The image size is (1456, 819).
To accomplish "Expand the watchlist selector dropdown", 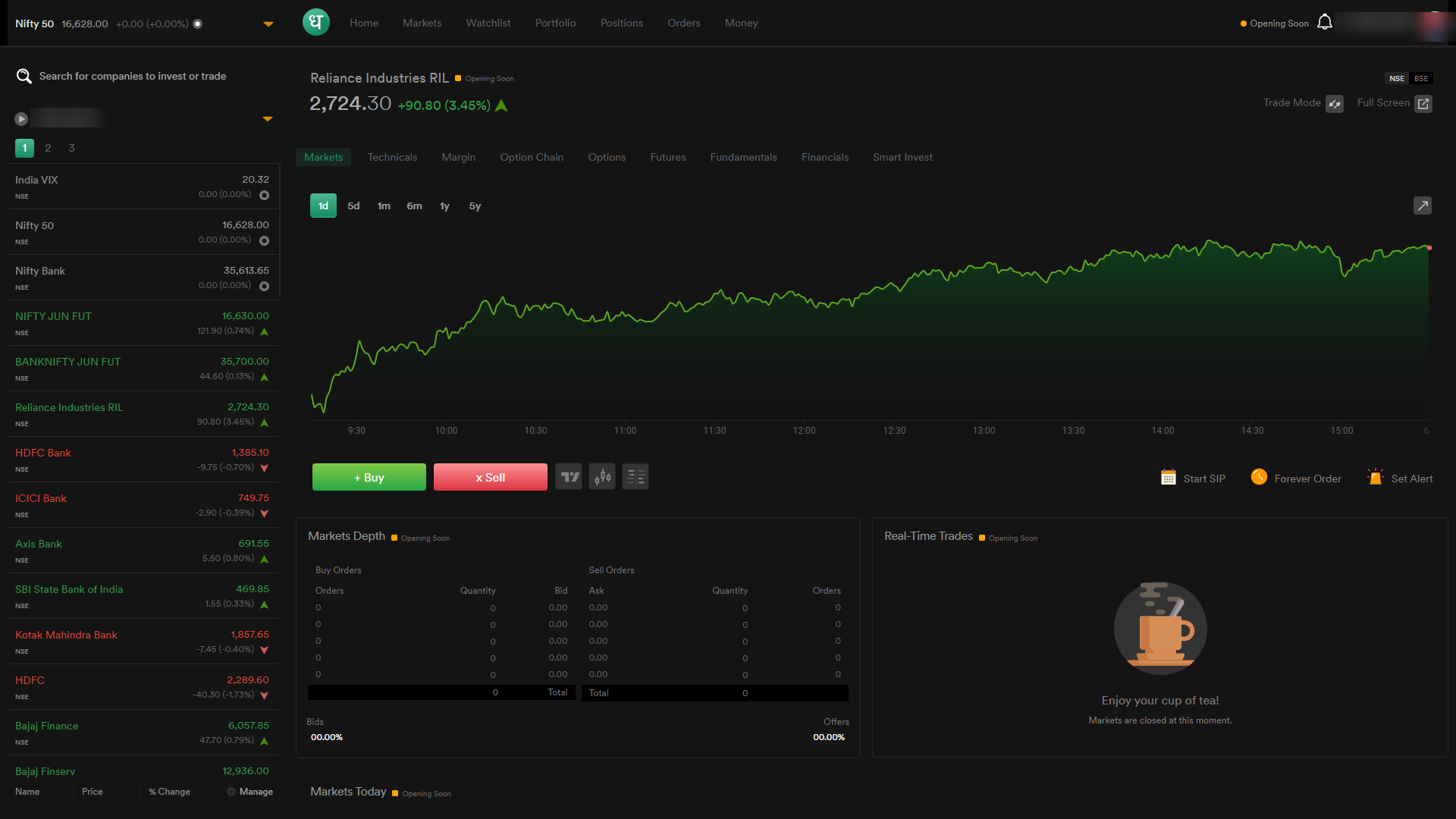I will point(267,119).
